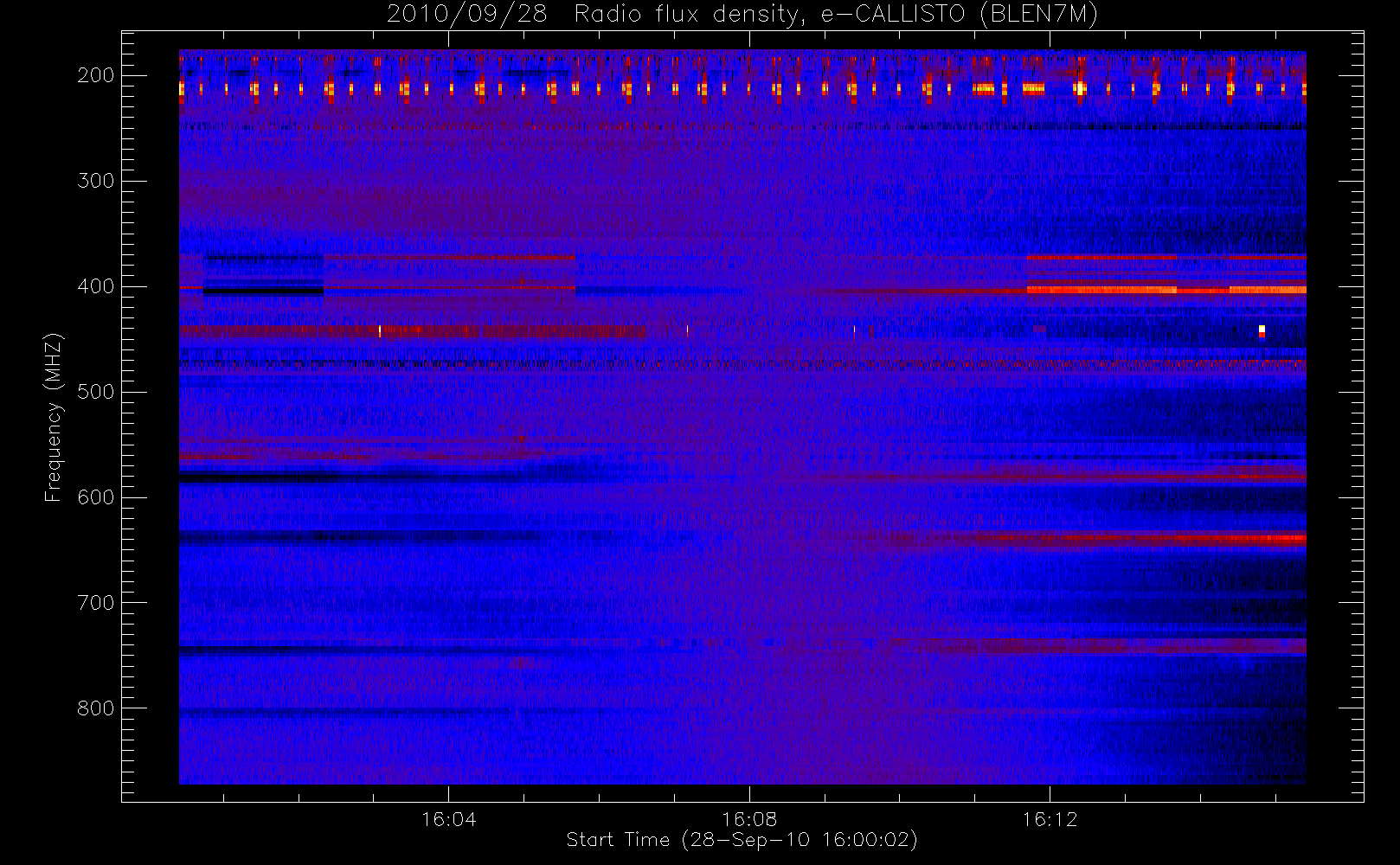This screenshot has width=1400, height=865.
Task: Click the 800 frequency tick label
Action: point(96,708)
